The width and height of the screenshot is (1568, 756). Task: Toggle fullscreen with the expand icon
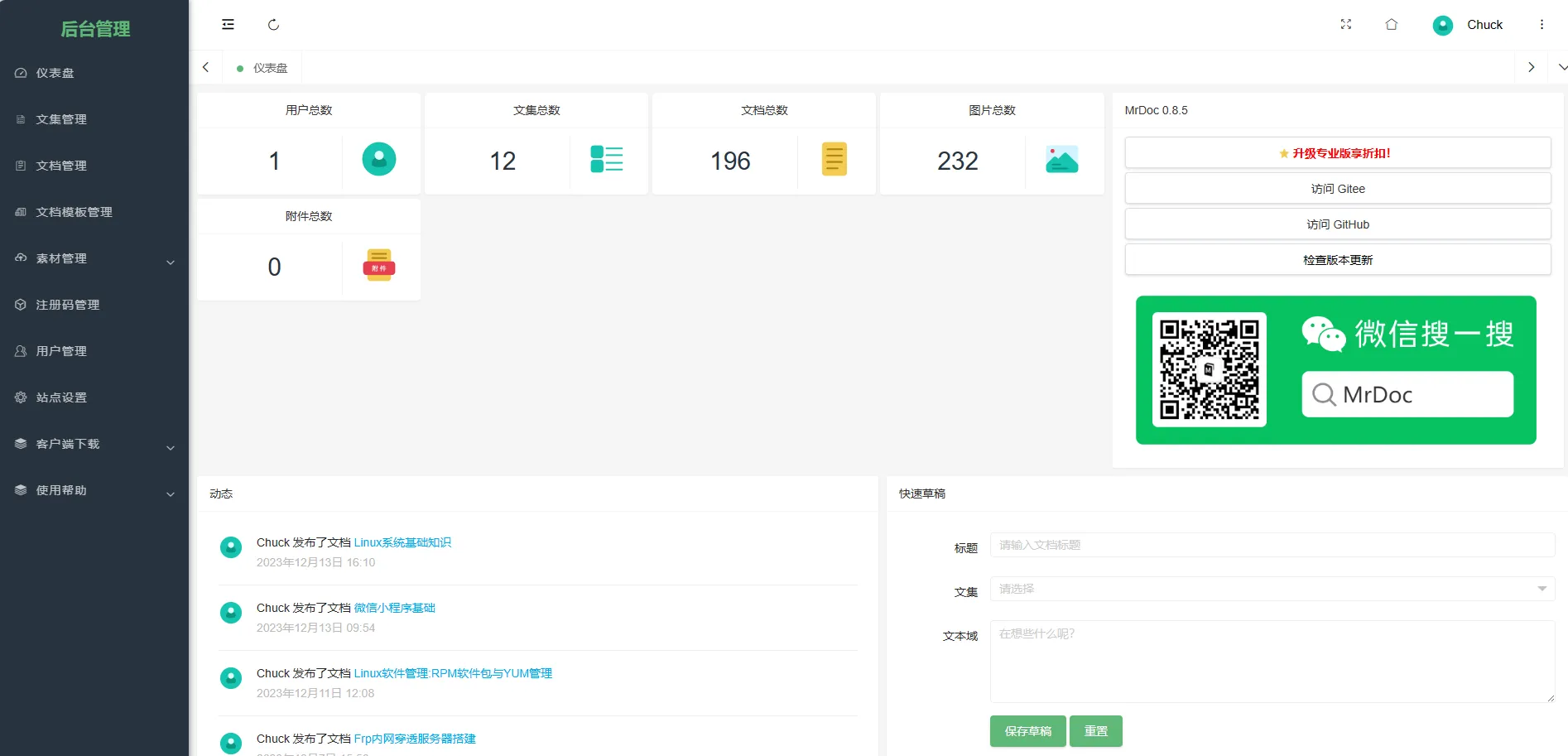1346,25
